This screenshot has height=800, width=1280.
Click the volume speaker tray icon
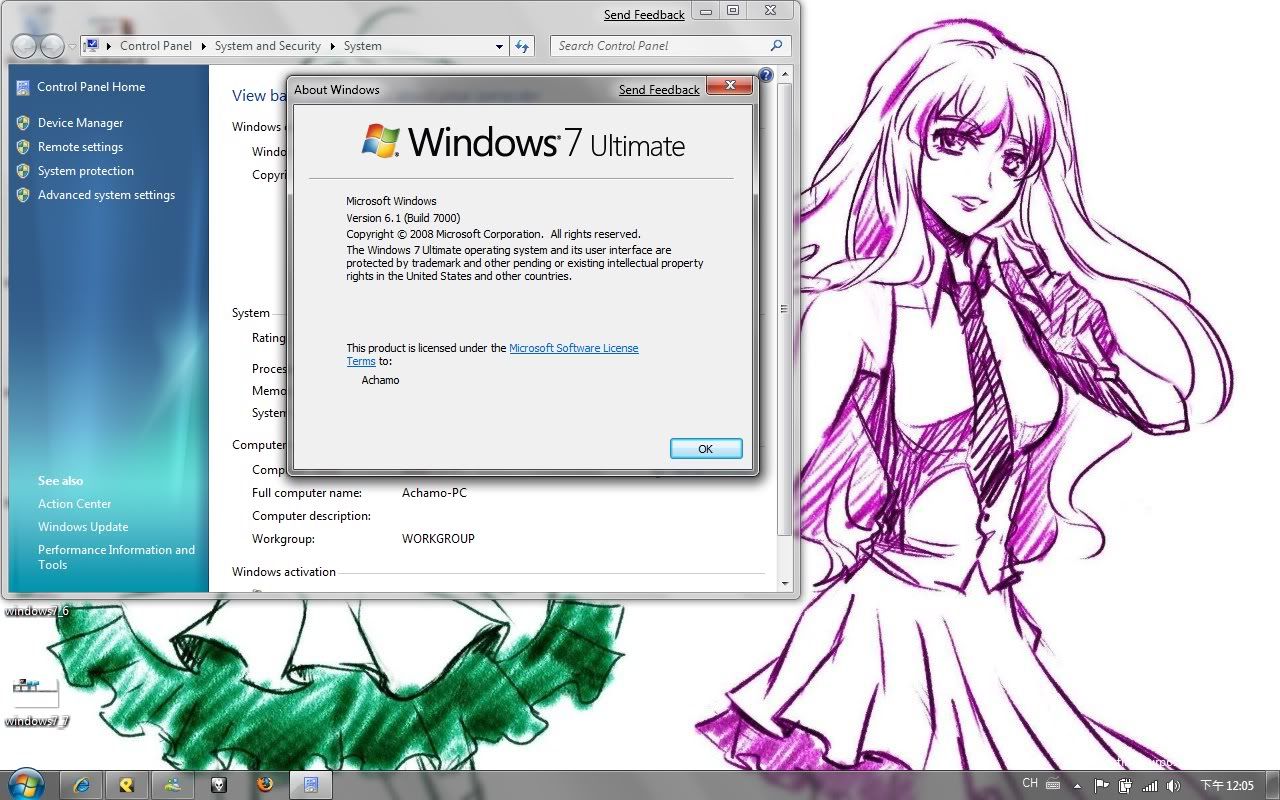tap(1173, 786)
